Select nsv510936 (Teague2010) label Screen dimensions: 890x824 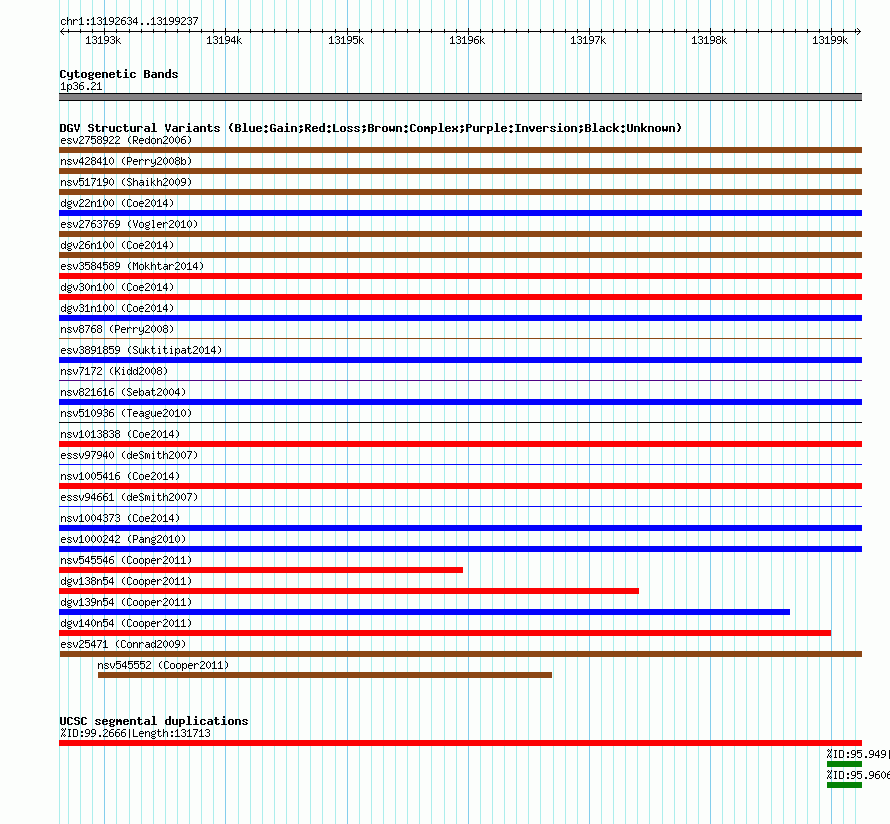[x=126, y=413]
